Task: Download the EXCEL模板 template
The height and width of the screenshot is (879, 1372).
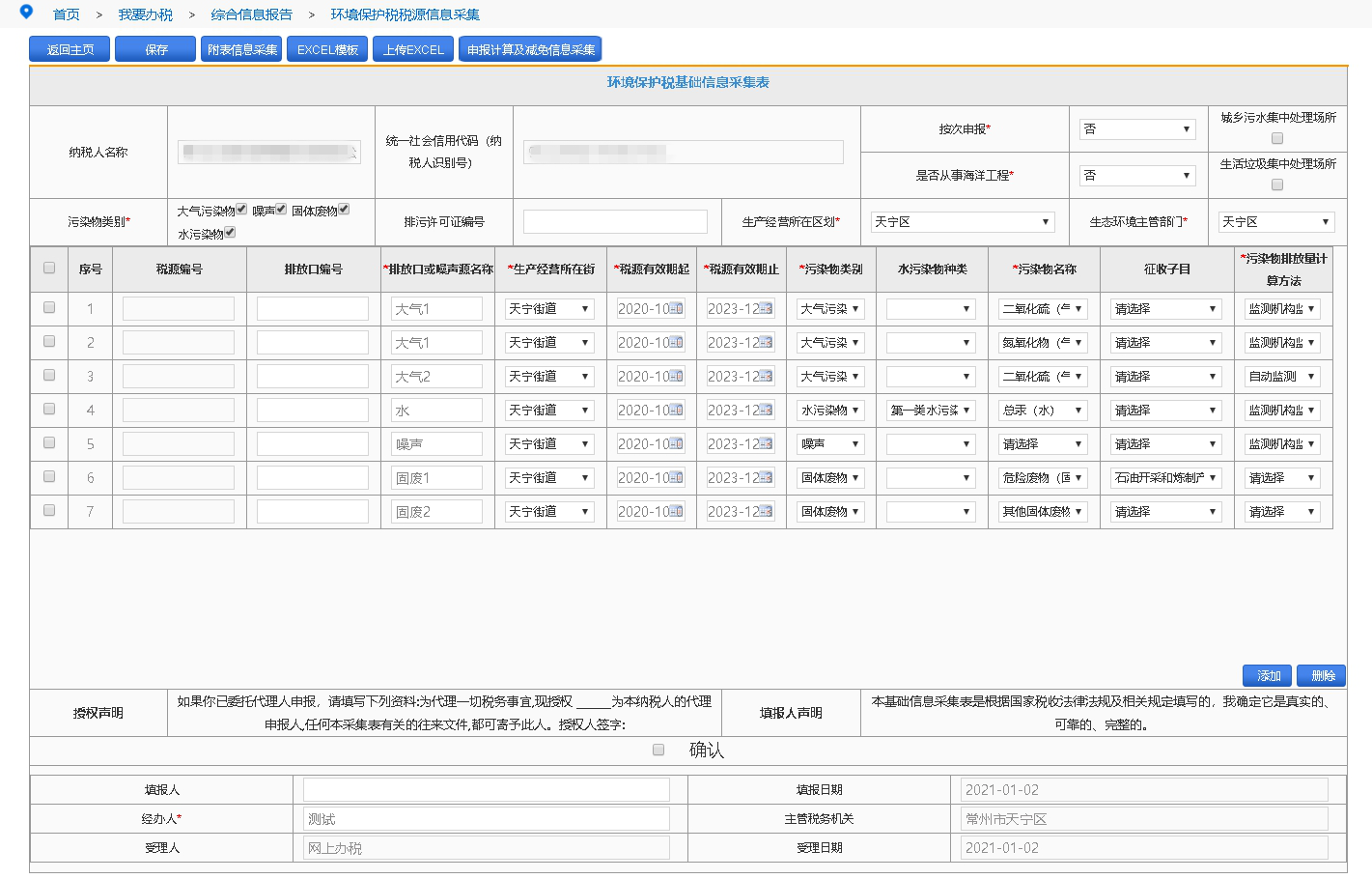Action: click(327, 49)
